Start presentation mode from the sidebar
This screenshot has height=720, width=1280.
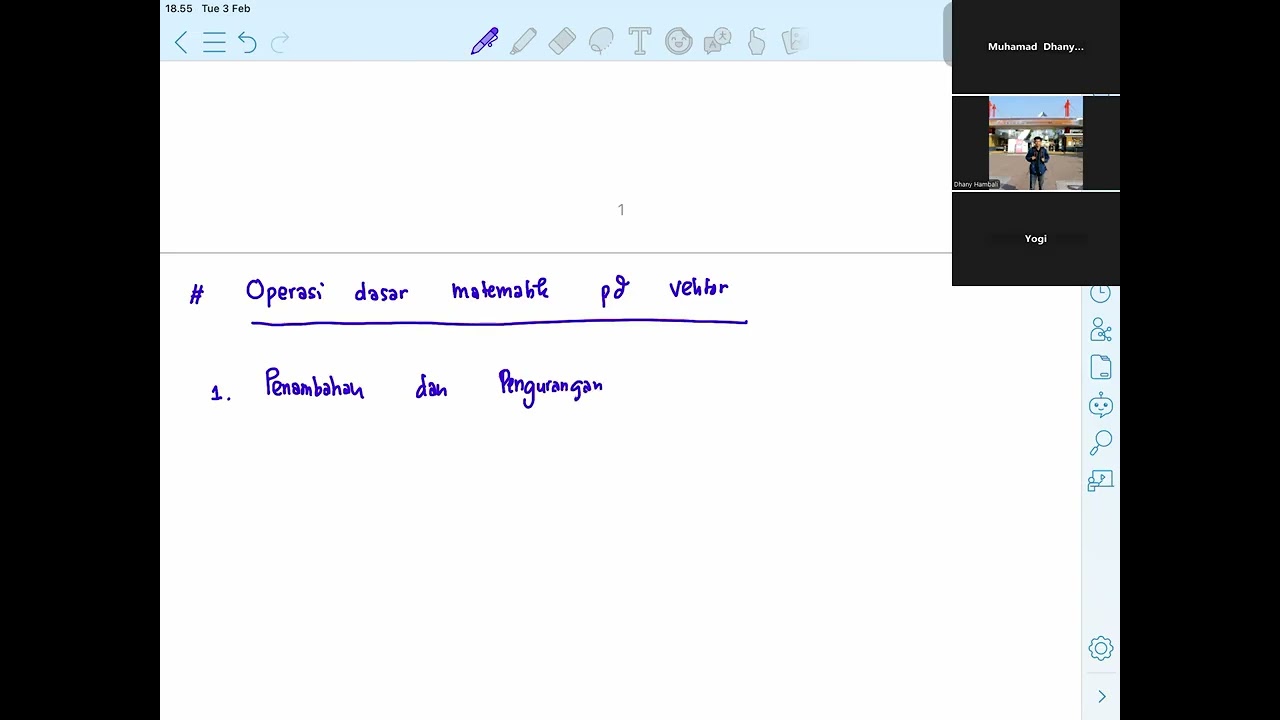point(1101,481)
